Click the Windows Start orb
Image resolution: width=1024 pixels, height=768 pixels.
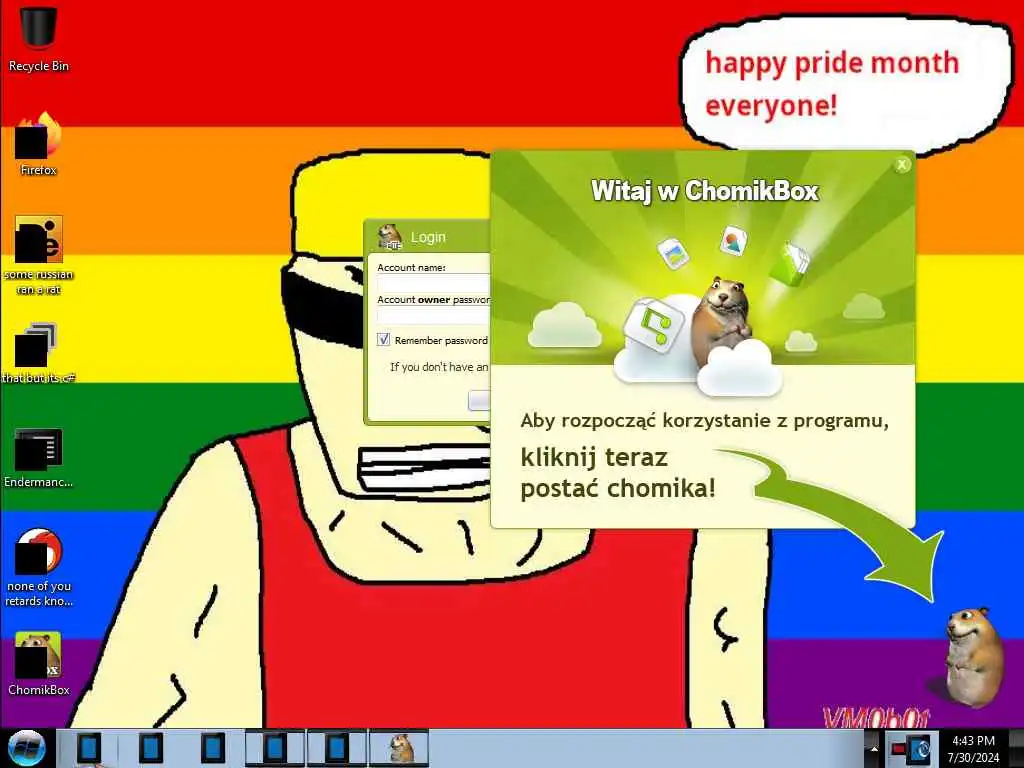point(27,748)
